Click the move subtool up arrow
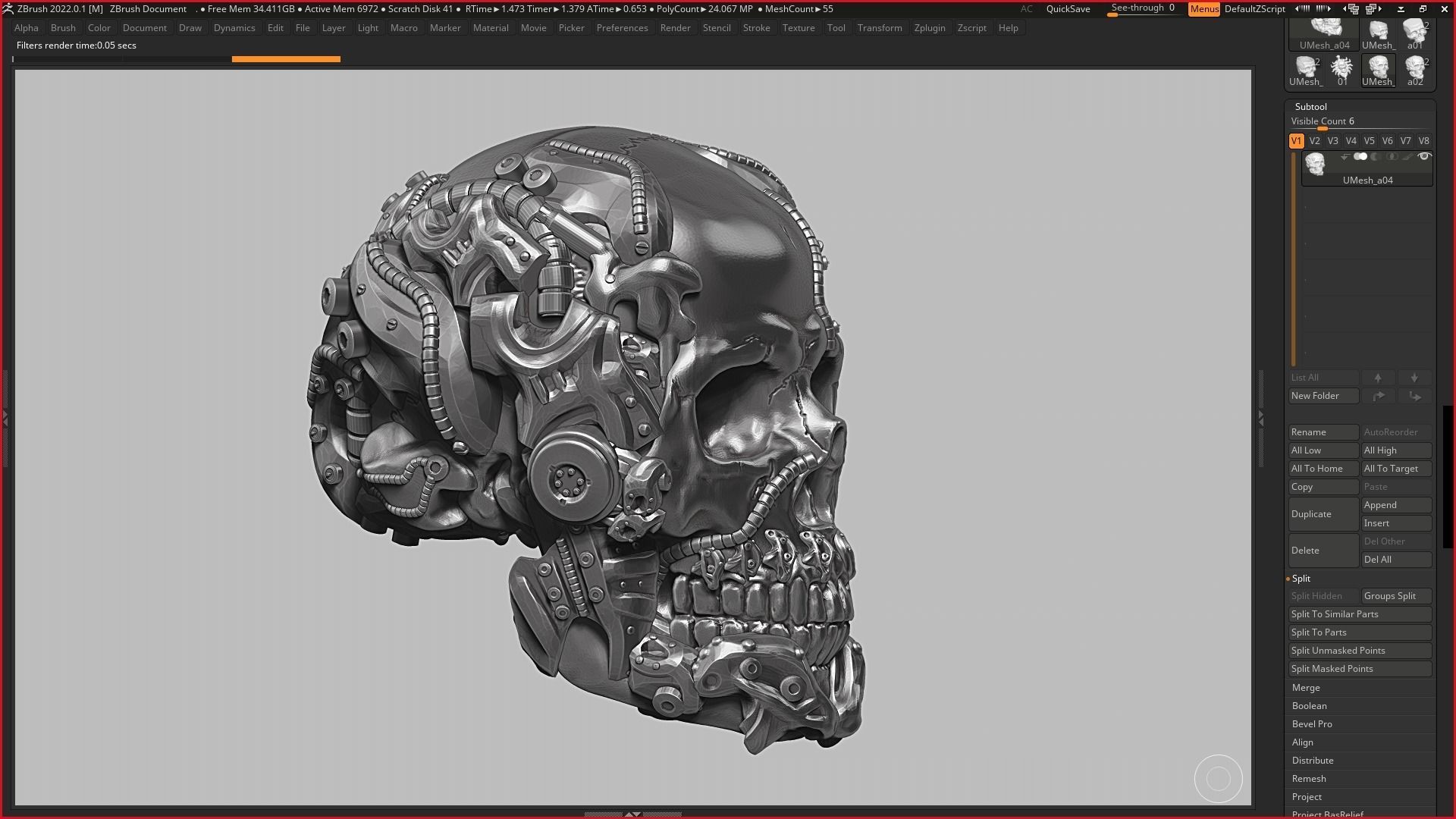The height and width of the screenshot is (819, 1456). coord(1378,378)
